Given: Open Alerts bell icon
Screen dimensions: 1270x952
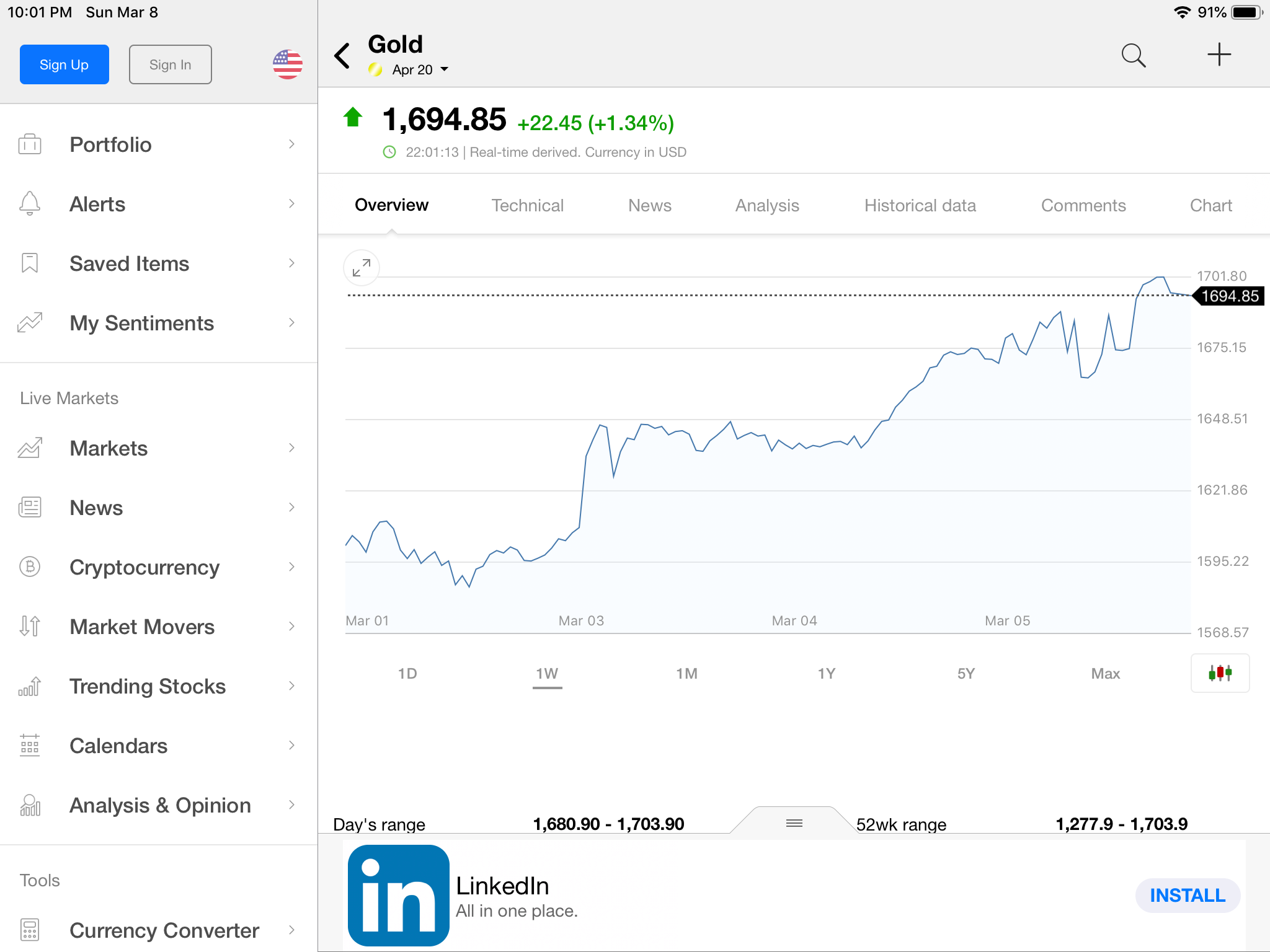Looking at the screenshot, I should (x=30, y=204).
